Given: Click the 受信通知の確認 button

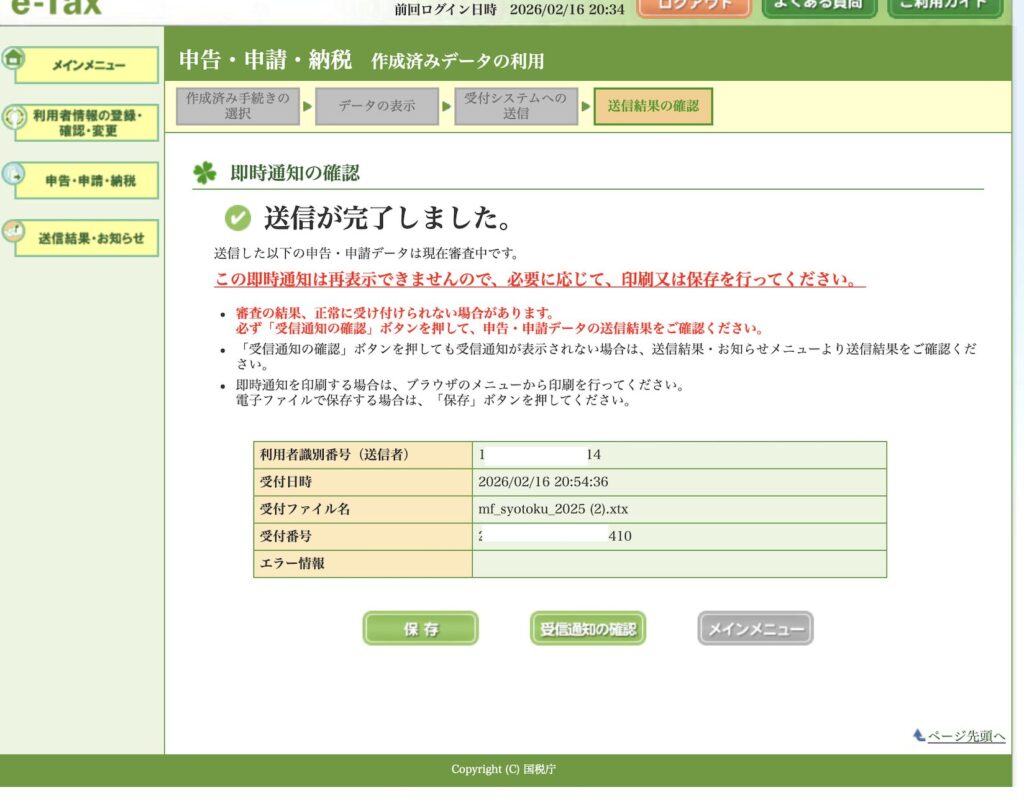Looking at the screenshot, I should [x=587, y=629].
